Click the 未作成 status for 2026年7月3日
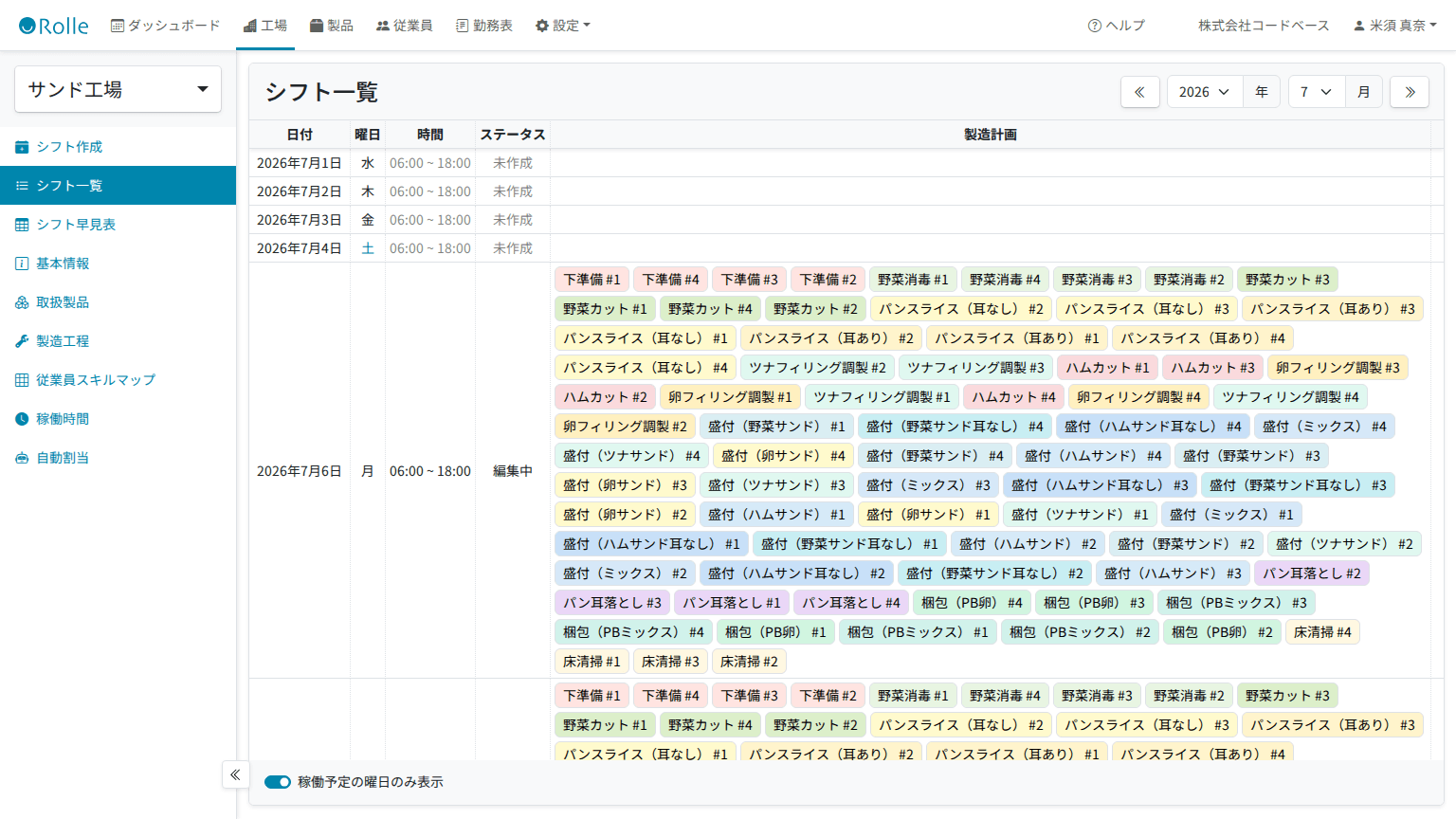1456x819 pixels. coord(513,220)
